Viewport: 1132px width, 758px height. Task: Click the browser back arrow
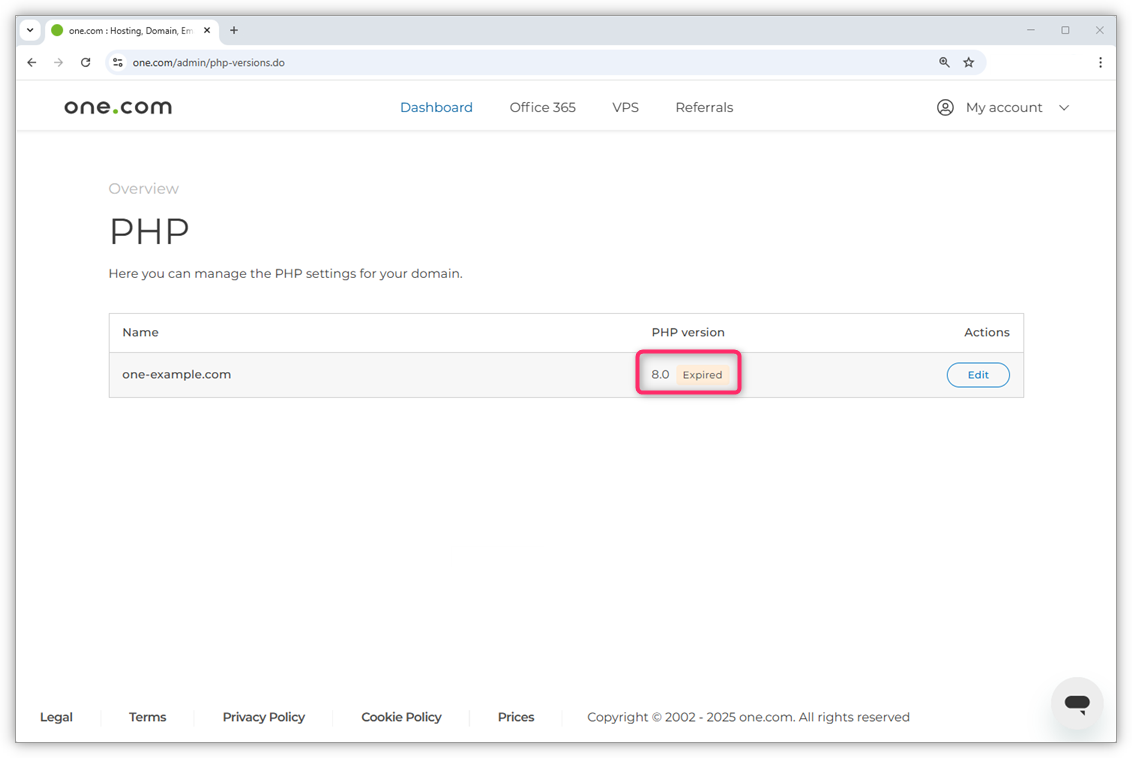[x=31, y=62]
